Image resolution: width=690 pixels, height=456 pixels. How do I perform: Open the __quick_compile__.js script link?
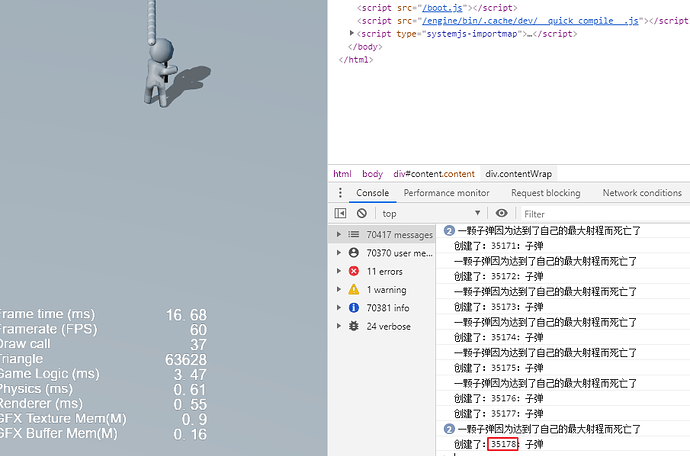coord(530,21)
